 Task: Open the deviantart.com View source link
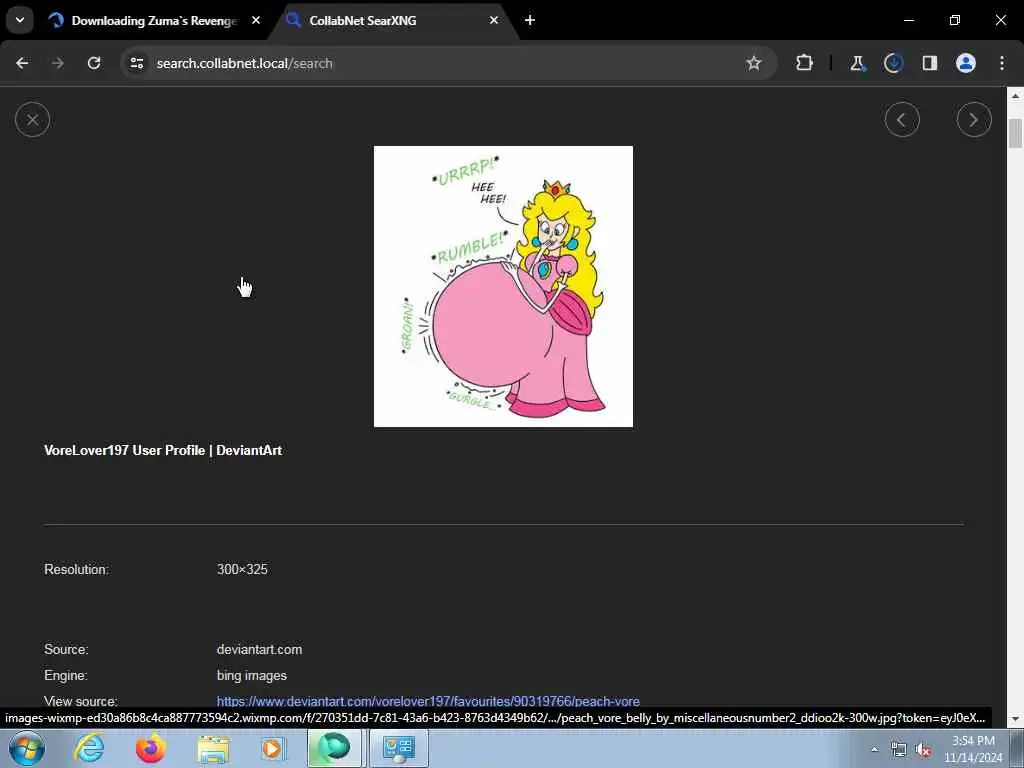pos(428,701)
